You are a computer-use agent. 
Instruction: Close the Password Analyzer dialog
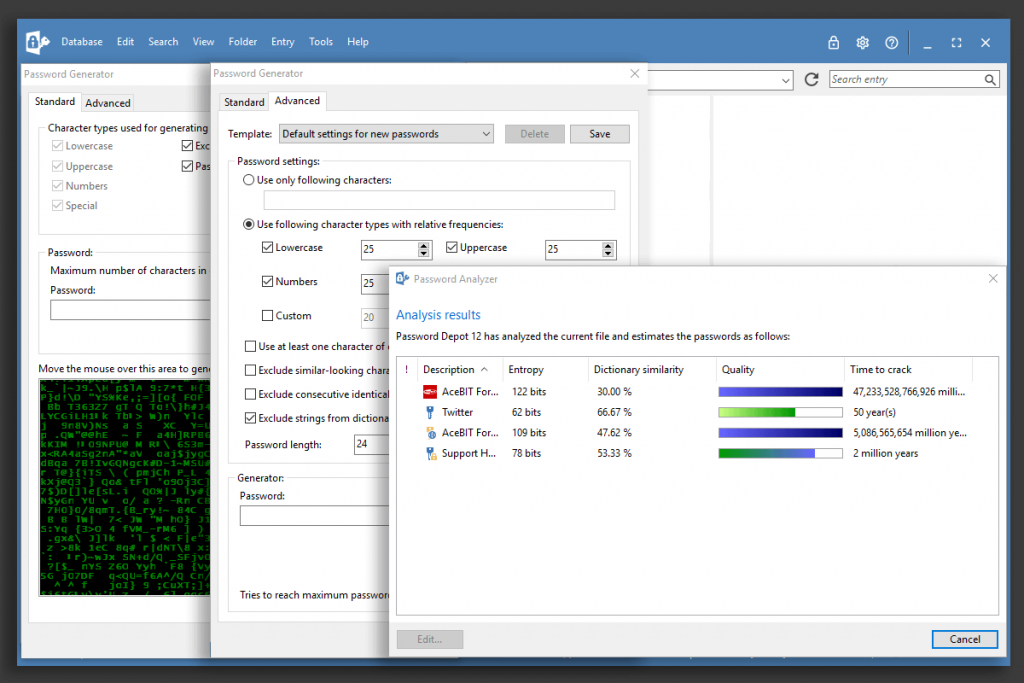pos(993,279)
